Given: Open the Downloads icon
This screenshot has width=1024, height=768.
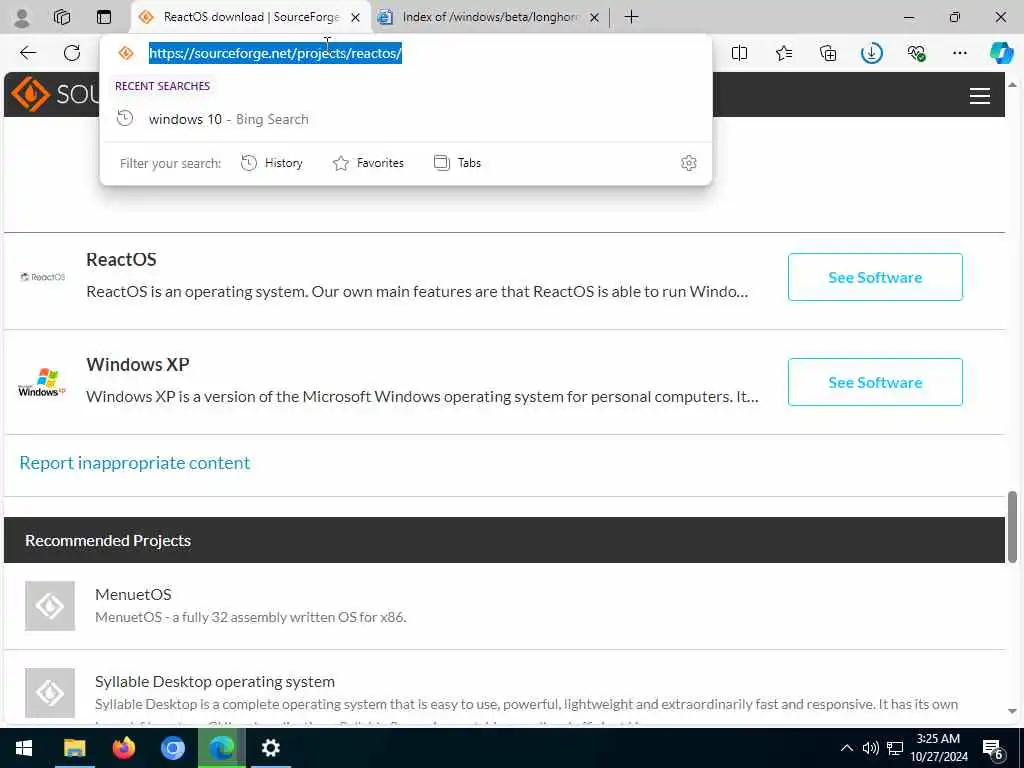Looking at the screenshot, I should click(x=872, y=53).
